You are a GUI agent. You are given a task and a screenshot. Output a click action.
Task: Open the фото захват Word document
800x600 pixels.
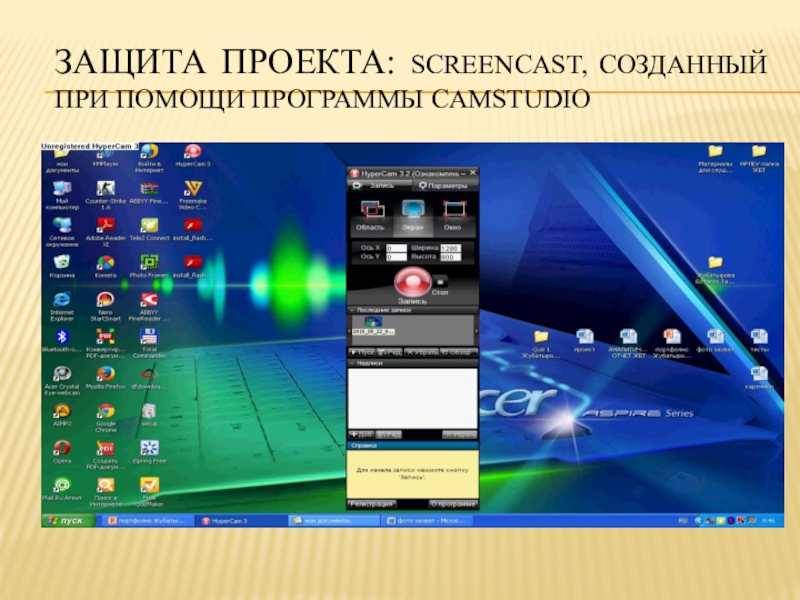[715, 341]
